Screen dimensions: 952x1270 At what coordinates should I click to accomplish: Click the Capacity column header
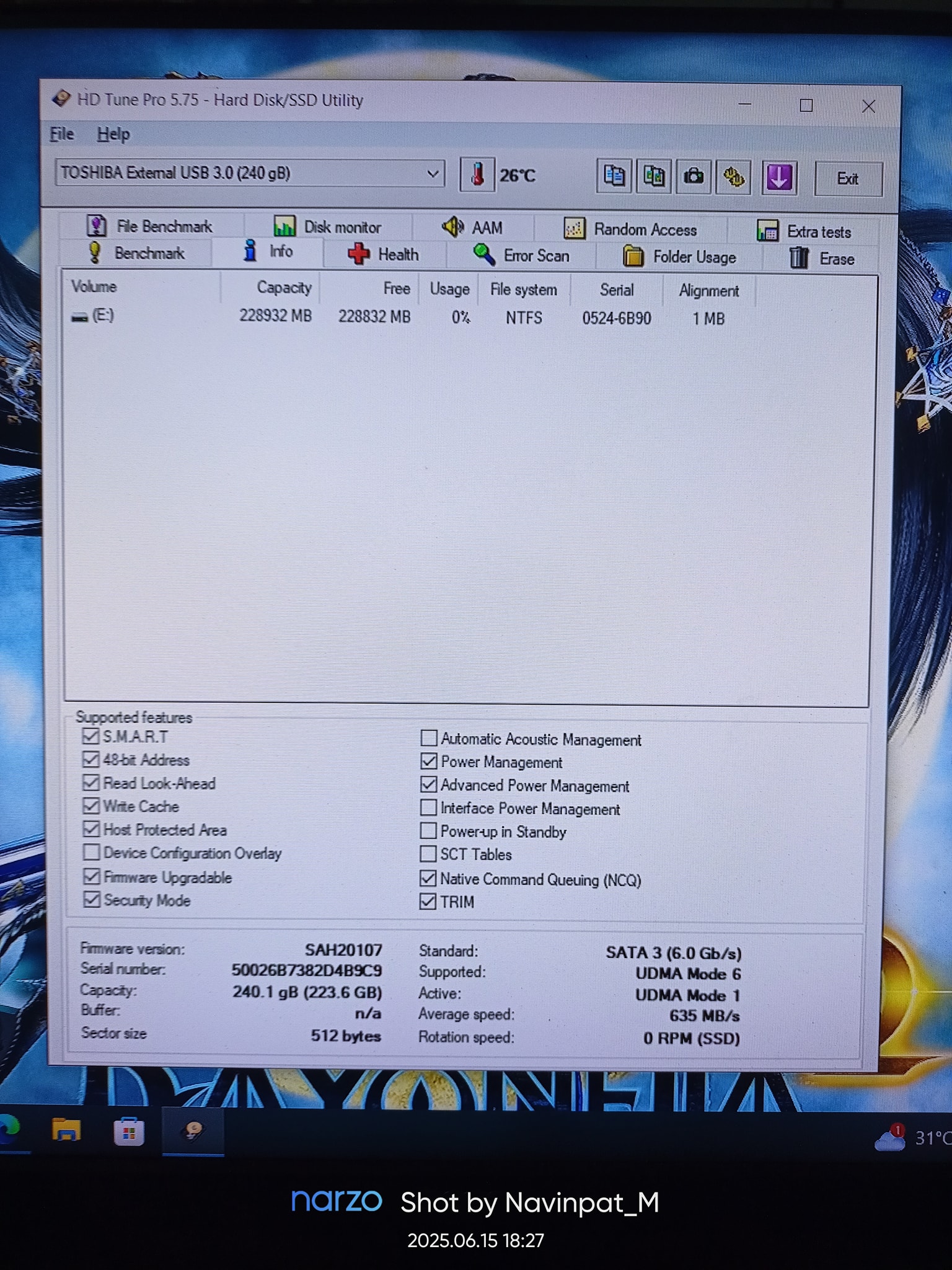pyautogui.click(x=270, y=288)
